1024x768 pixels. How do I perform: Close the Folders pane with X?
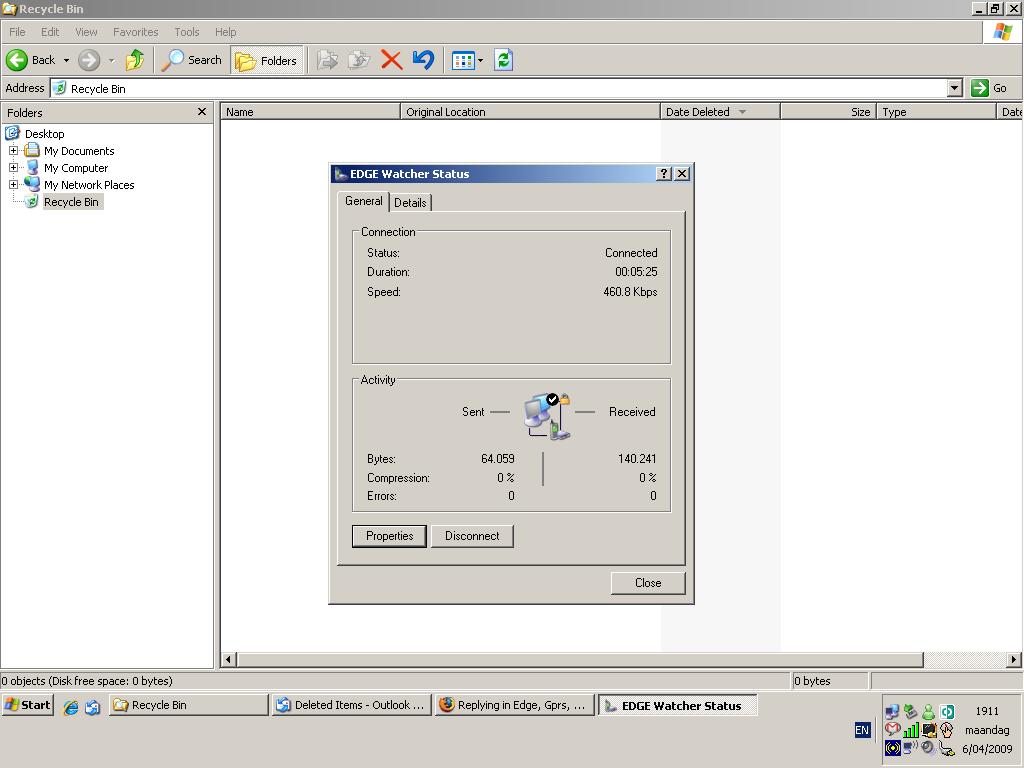coord(202,112)
